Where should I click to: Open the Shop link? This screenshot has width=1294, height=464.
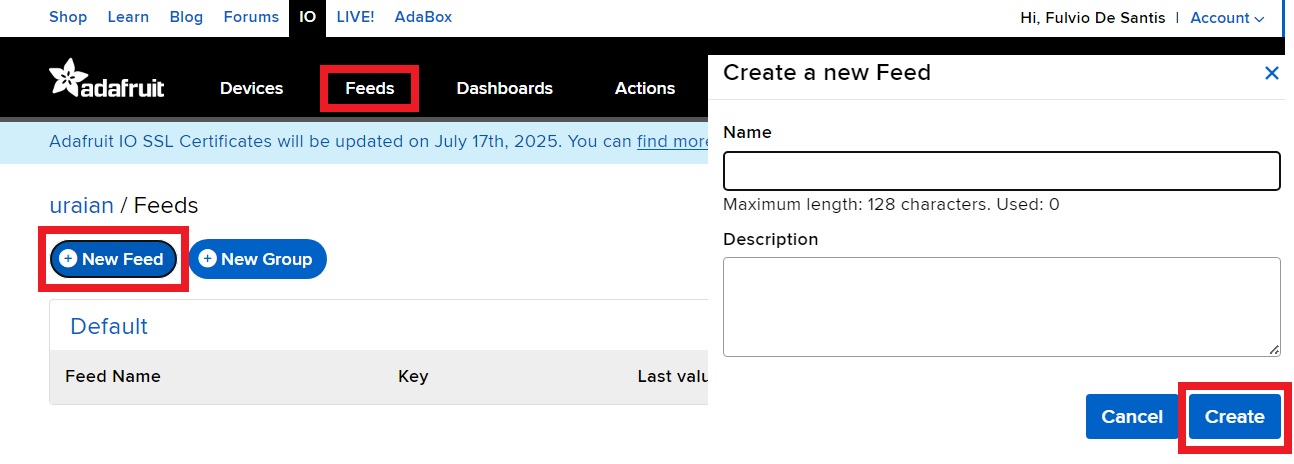pyautogui.click(x=68, y=17)
